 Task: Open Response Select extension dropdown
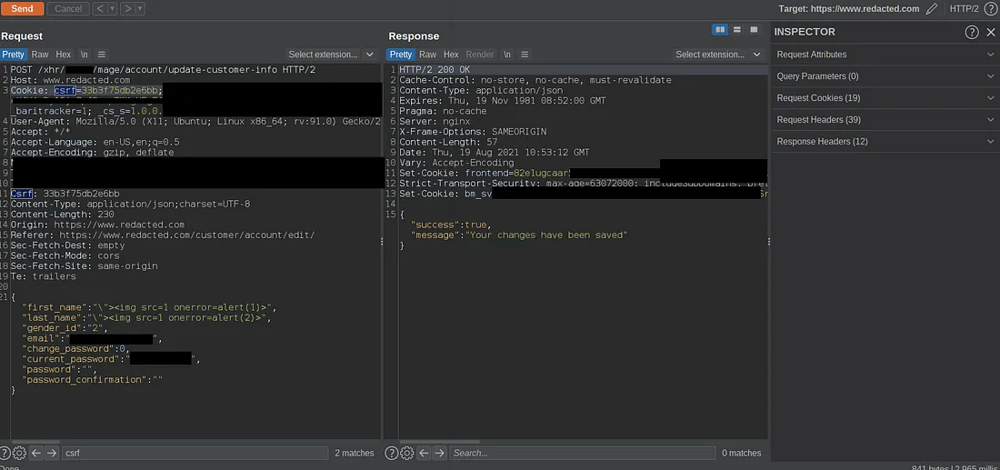pos(719,54)
